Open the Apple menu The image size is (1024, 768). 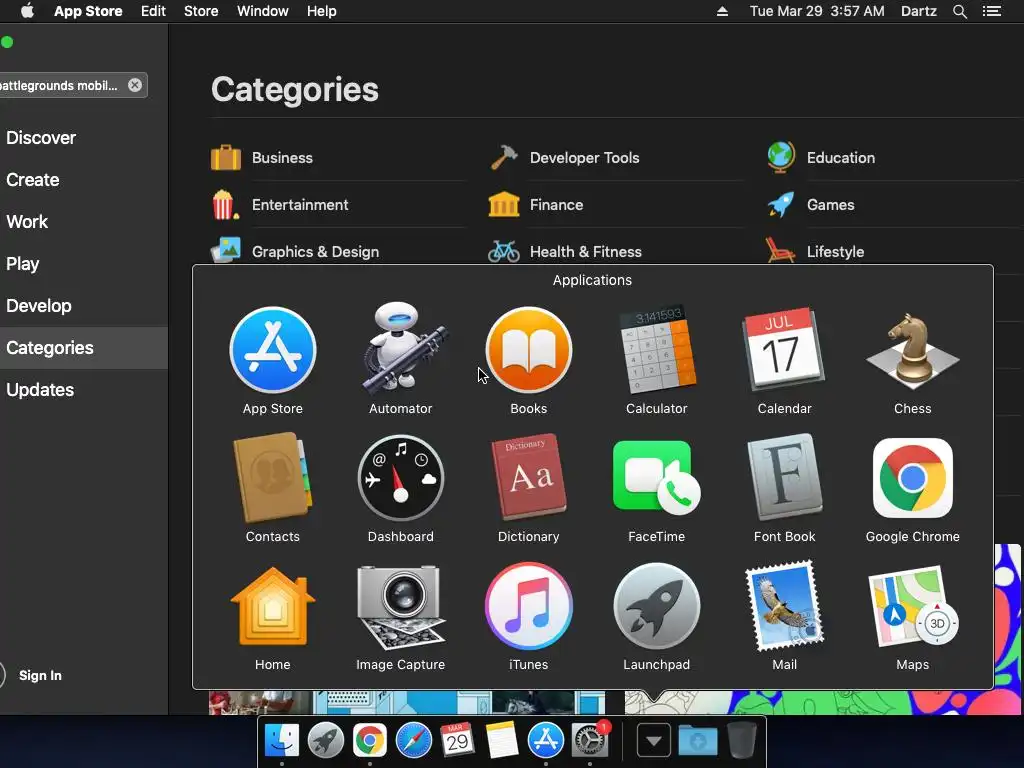[27, 11]
